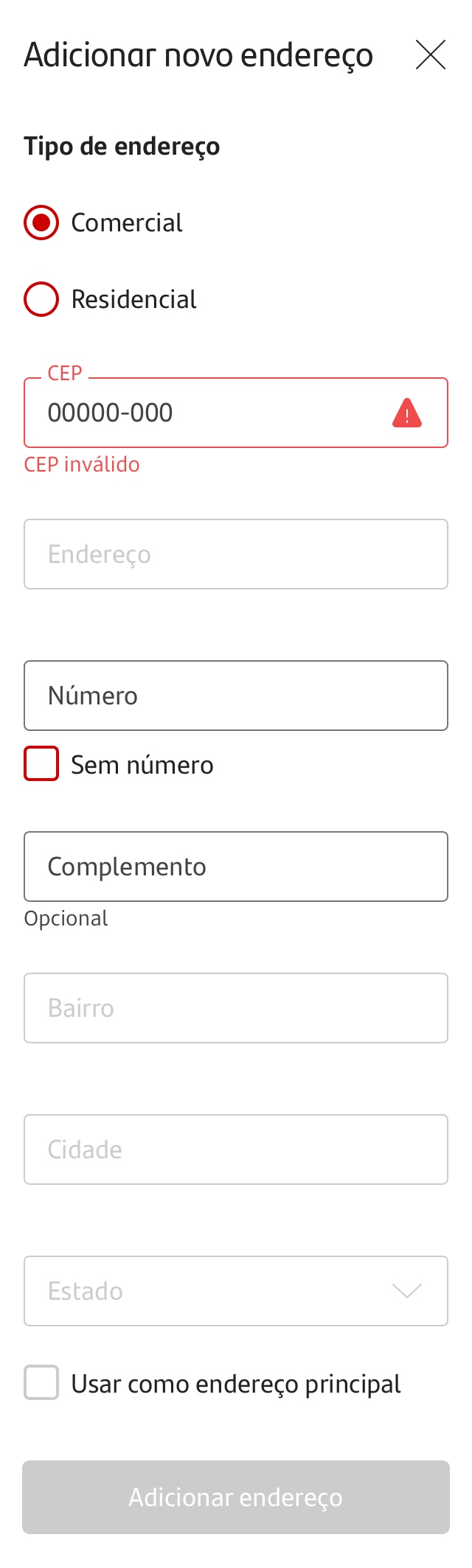472x1568 pixels.
Task: Tick the Sem número checkbox
Action: [41, 763]
